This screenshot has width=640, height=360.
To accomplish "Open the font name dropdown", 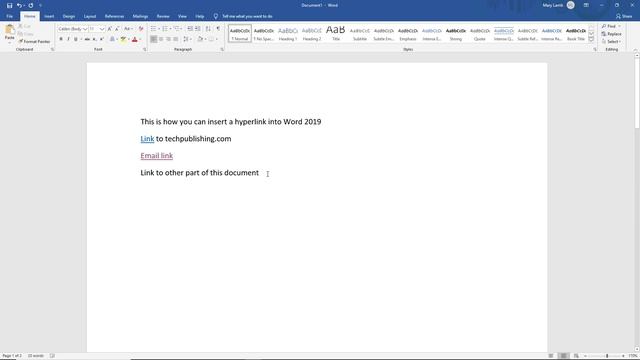I will coord(85,29).
